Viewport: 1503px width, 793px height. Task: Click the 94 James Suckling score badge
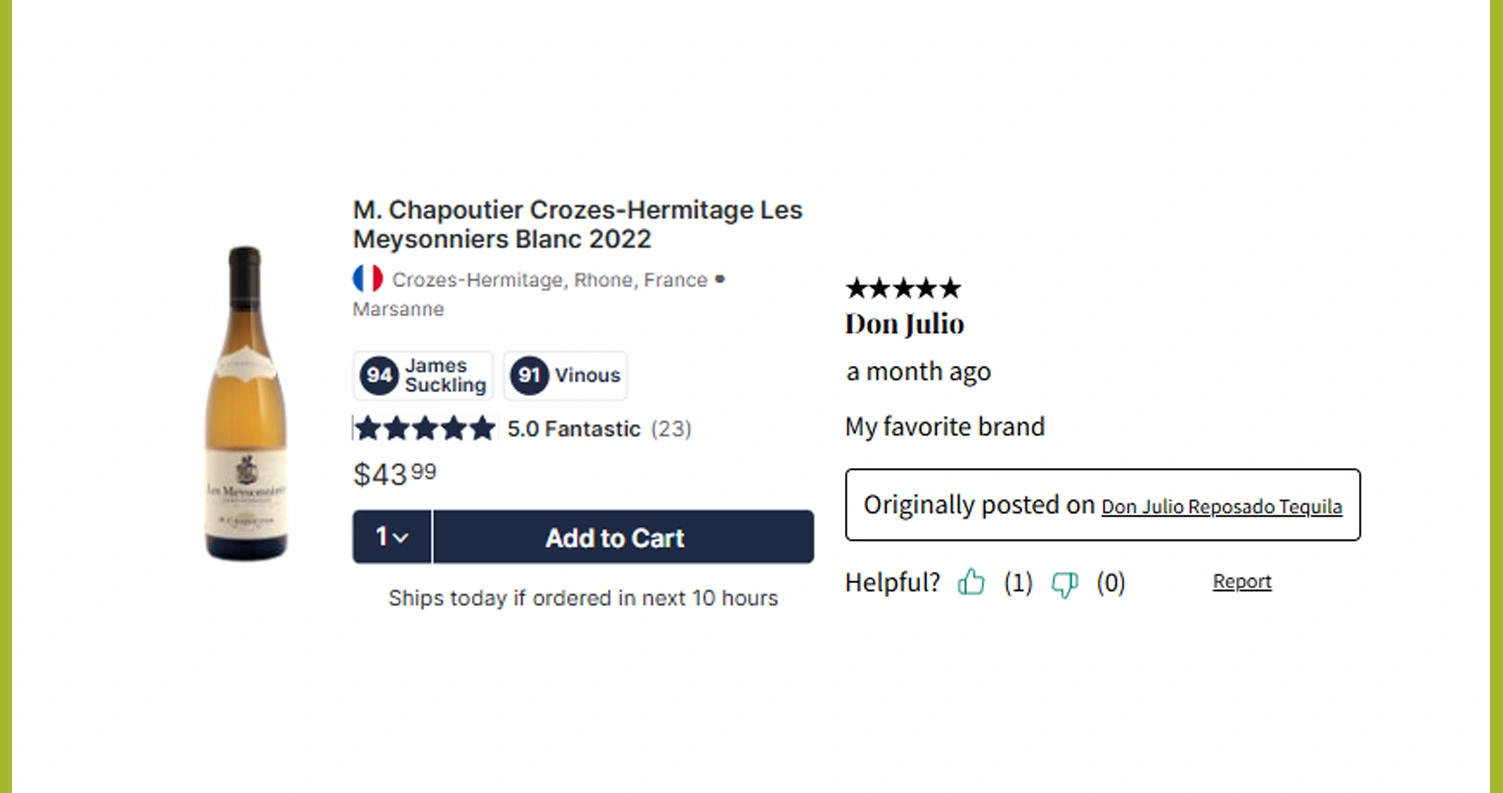pyautogui.click(x=423, y=376)
